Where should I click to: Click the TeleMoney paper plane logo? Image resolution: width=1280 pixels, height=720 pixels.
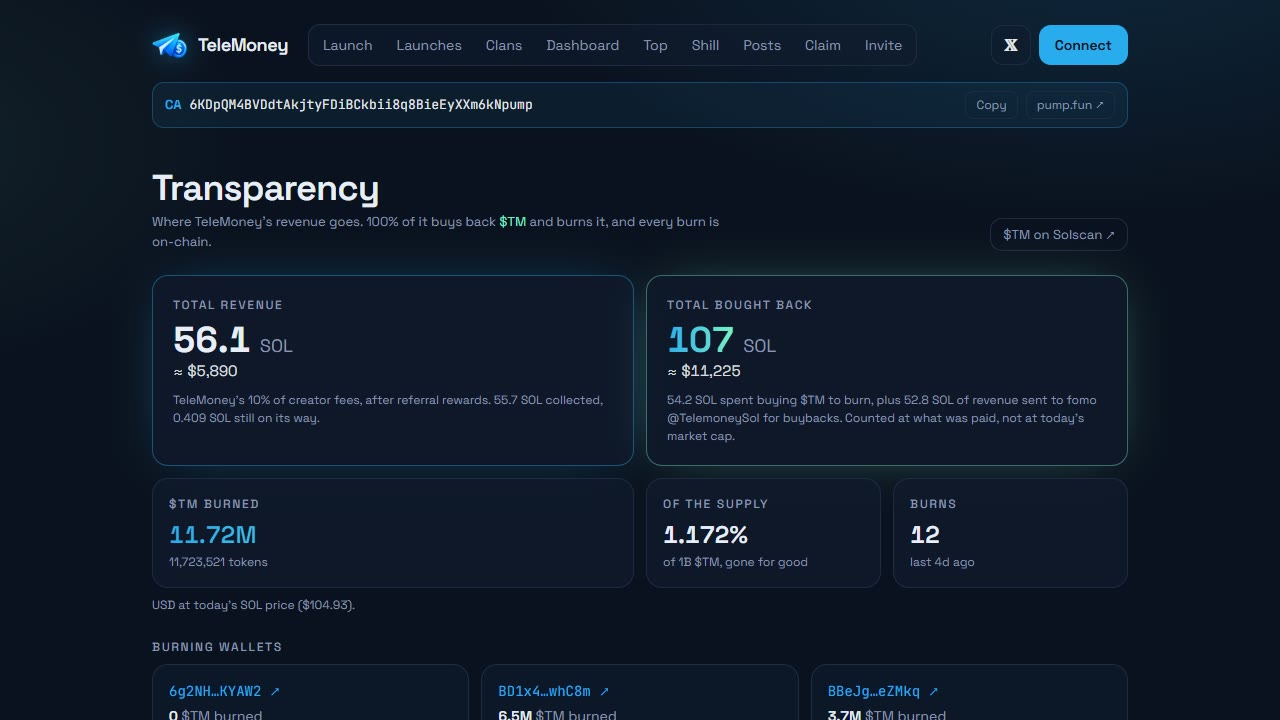[x=170, y=45]
